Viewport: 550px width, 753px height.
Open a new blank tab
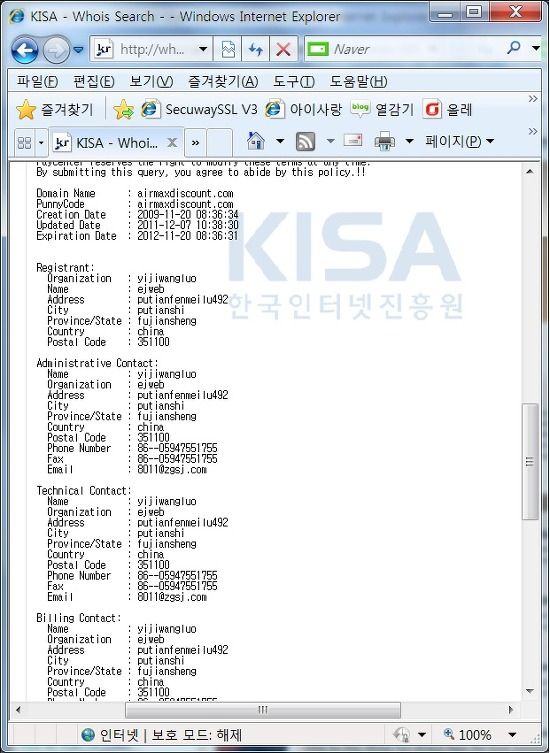[x=220, y=143]
